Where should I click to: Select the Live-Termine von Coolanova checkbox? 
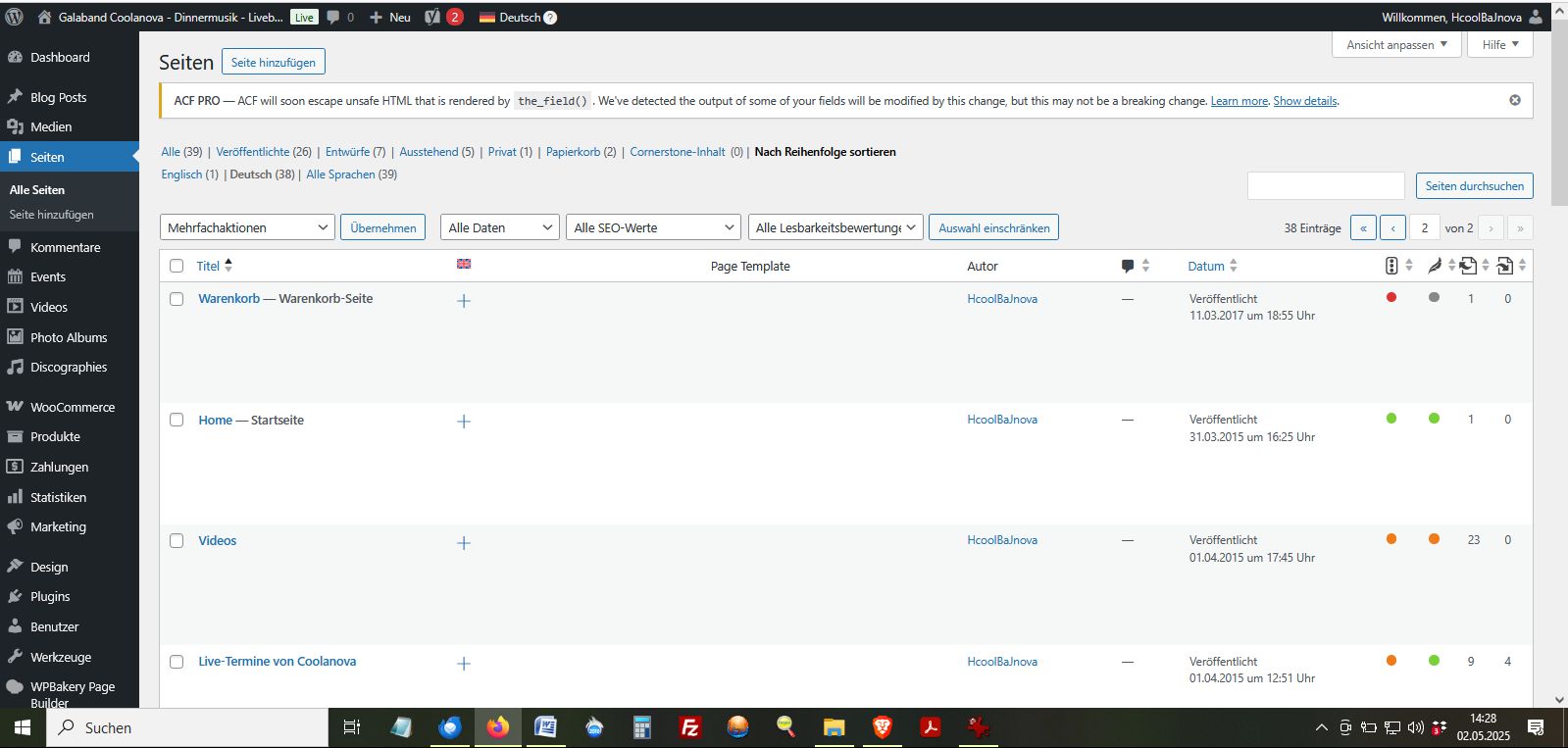coord(177,662)
